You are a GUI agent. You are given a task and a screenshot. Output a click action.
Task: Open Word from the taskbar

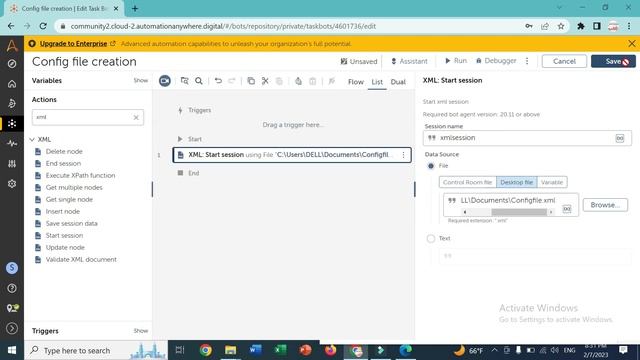click(256, 350)
